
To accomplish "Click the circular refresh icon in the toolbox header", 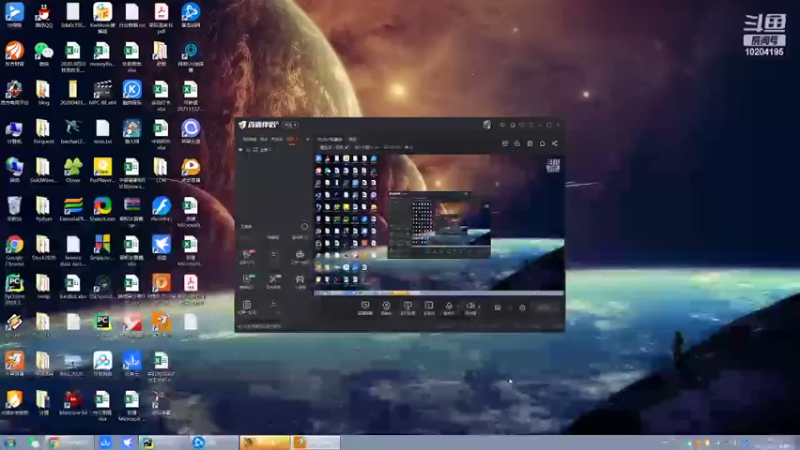I will tap(305, 226).
